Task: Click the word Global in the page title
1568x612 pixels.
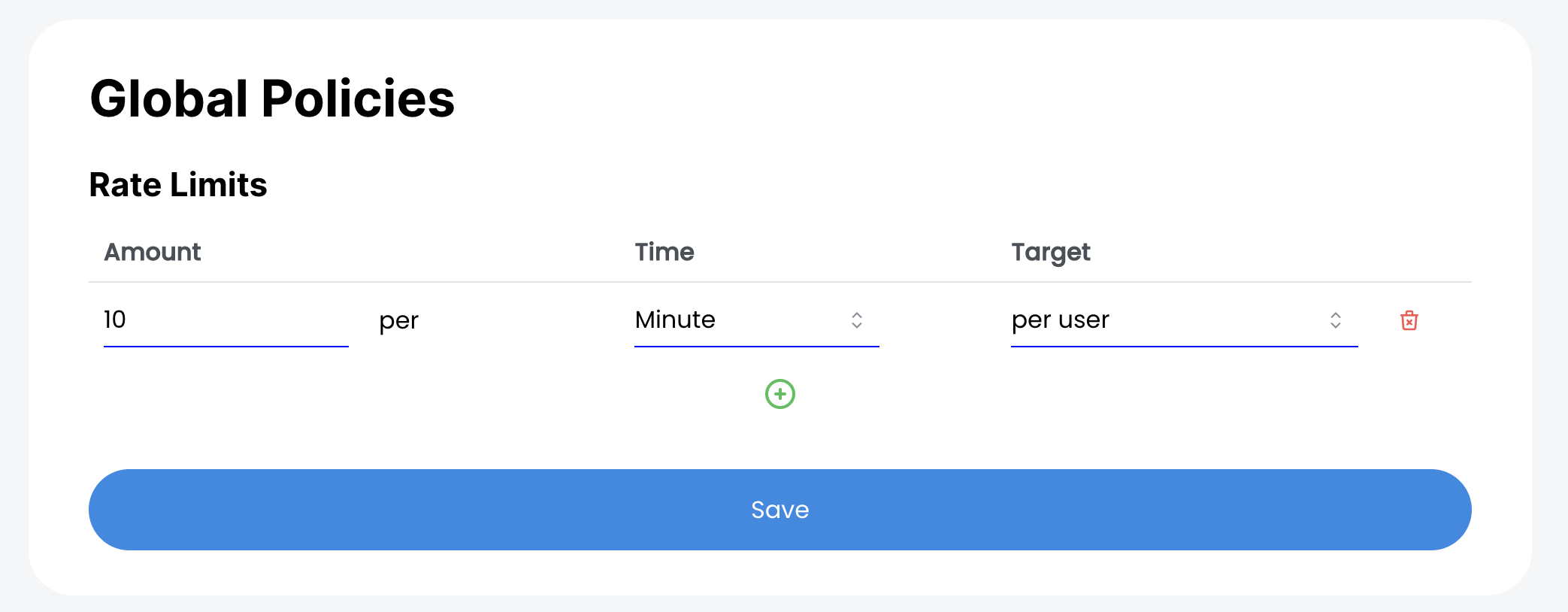Action: pos(169,98)
